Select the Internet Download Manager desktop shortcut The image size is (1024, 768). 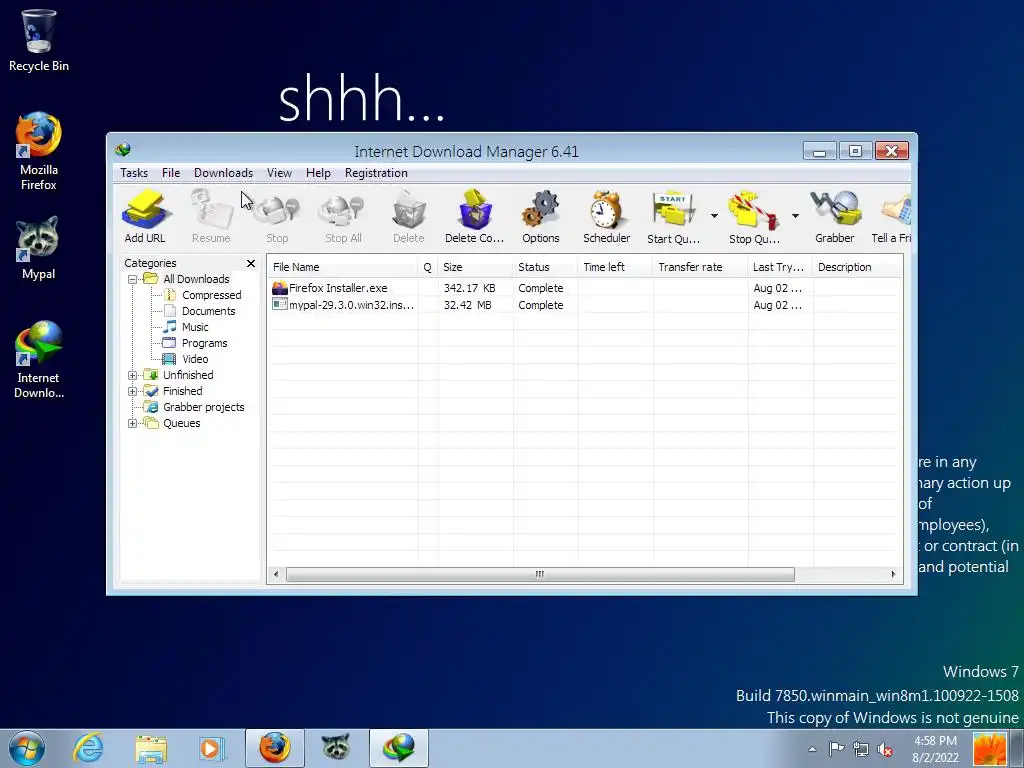[39, 359]
